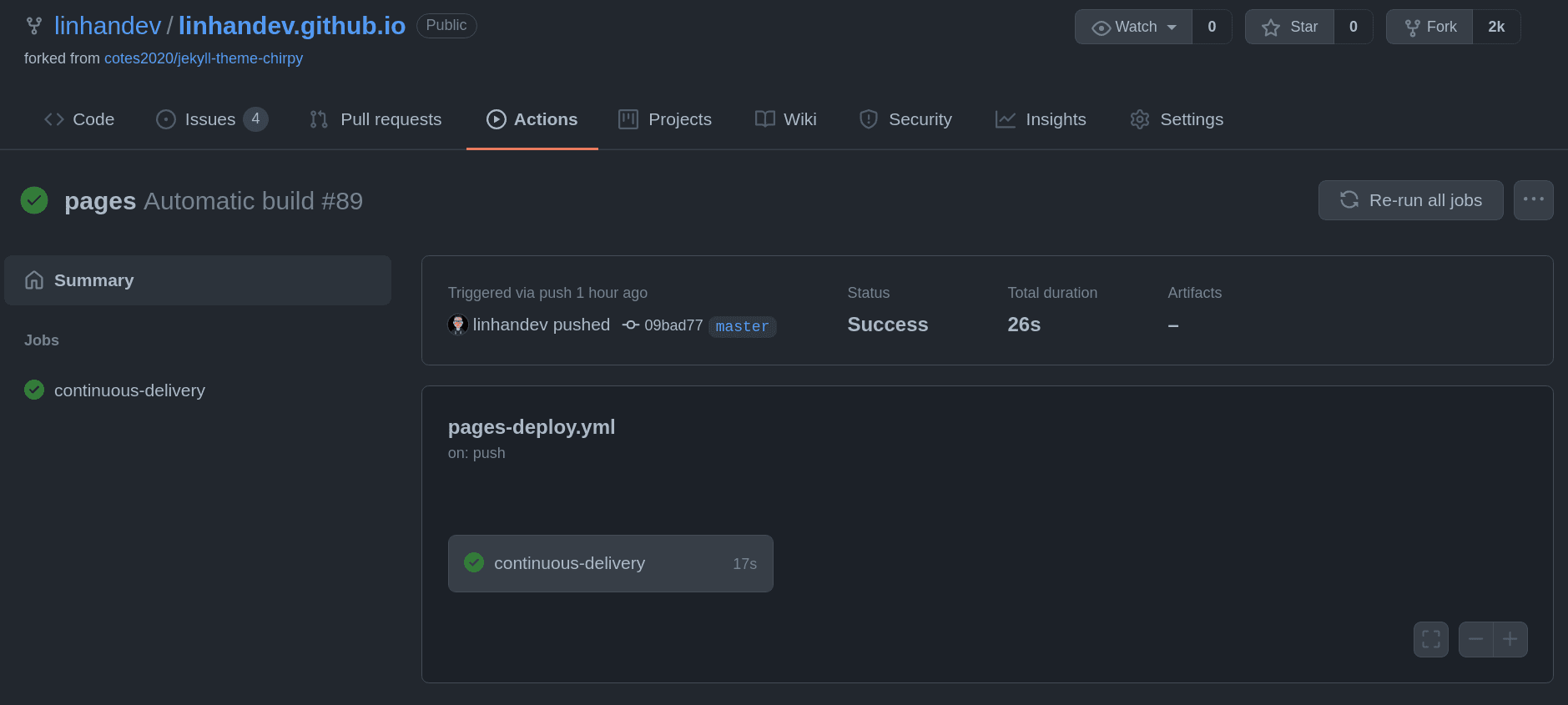
Task: Open repository Settings tab
Action: click(x=1177, y=119)
